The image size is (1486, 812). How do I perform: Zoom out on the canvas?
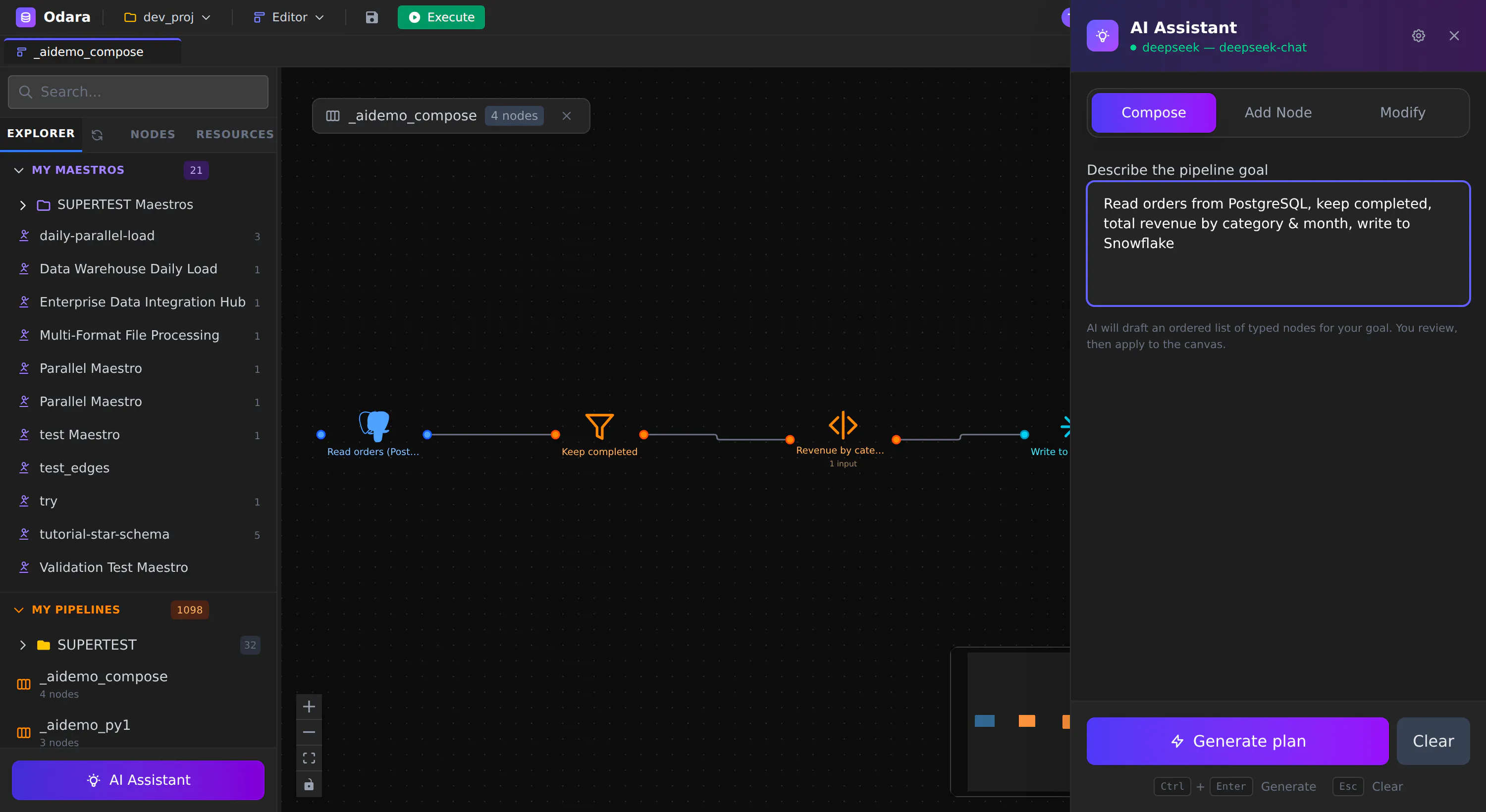[x=309, y=732]
